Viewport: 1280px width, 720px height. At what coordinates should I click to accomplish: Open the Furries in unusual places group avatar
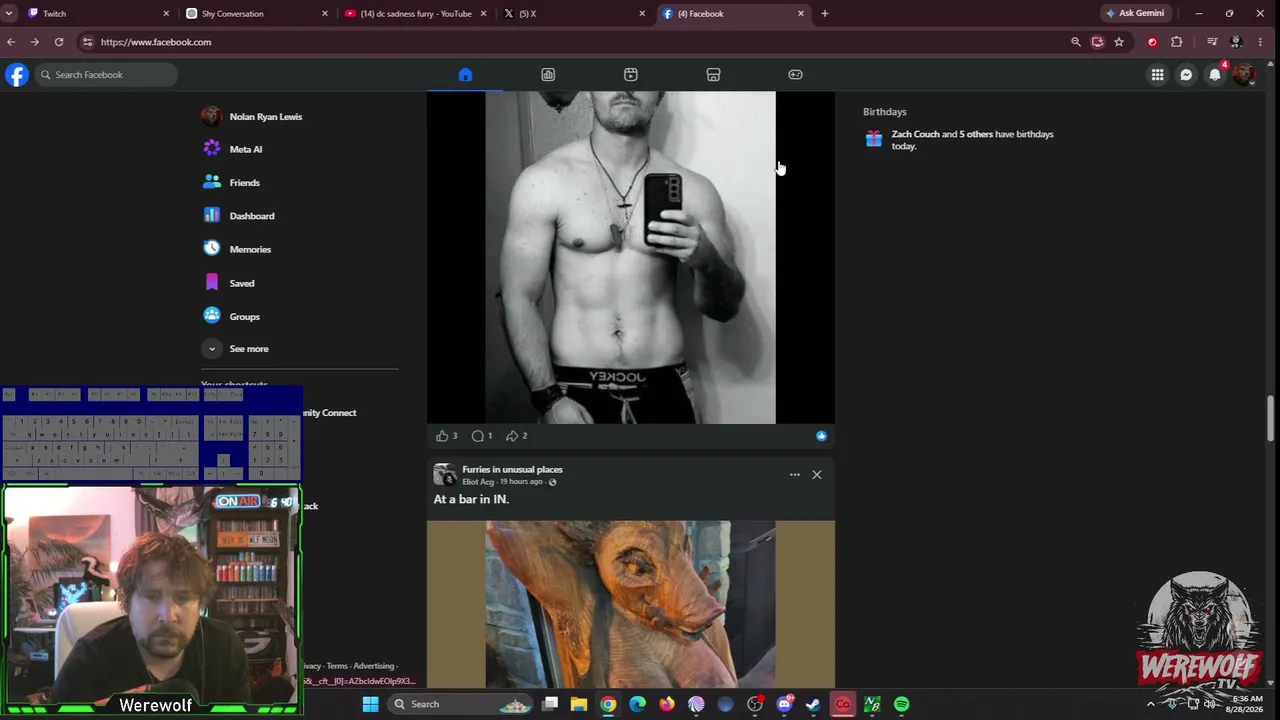pyautogui.click(x=445, y=475)
